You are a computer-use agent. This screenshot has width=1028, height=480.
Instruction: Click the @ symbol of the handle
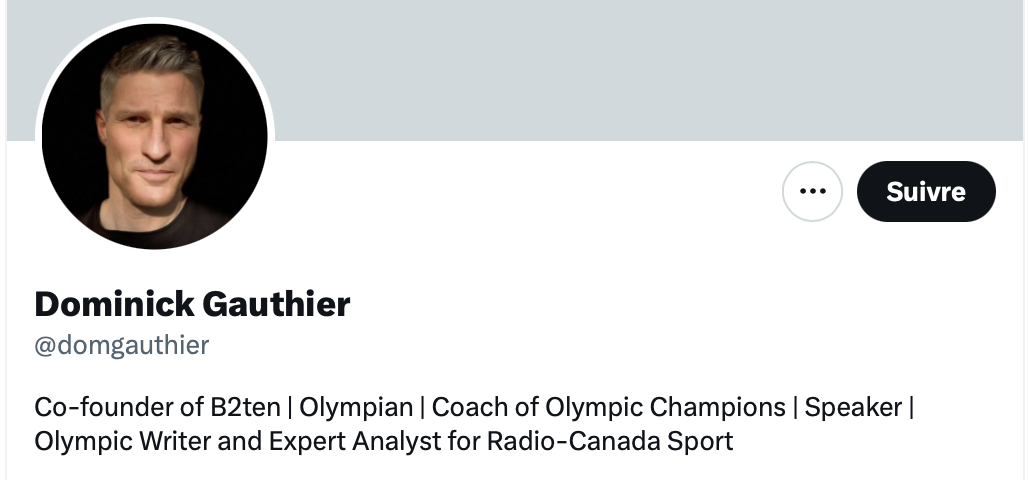pos(45,346)
